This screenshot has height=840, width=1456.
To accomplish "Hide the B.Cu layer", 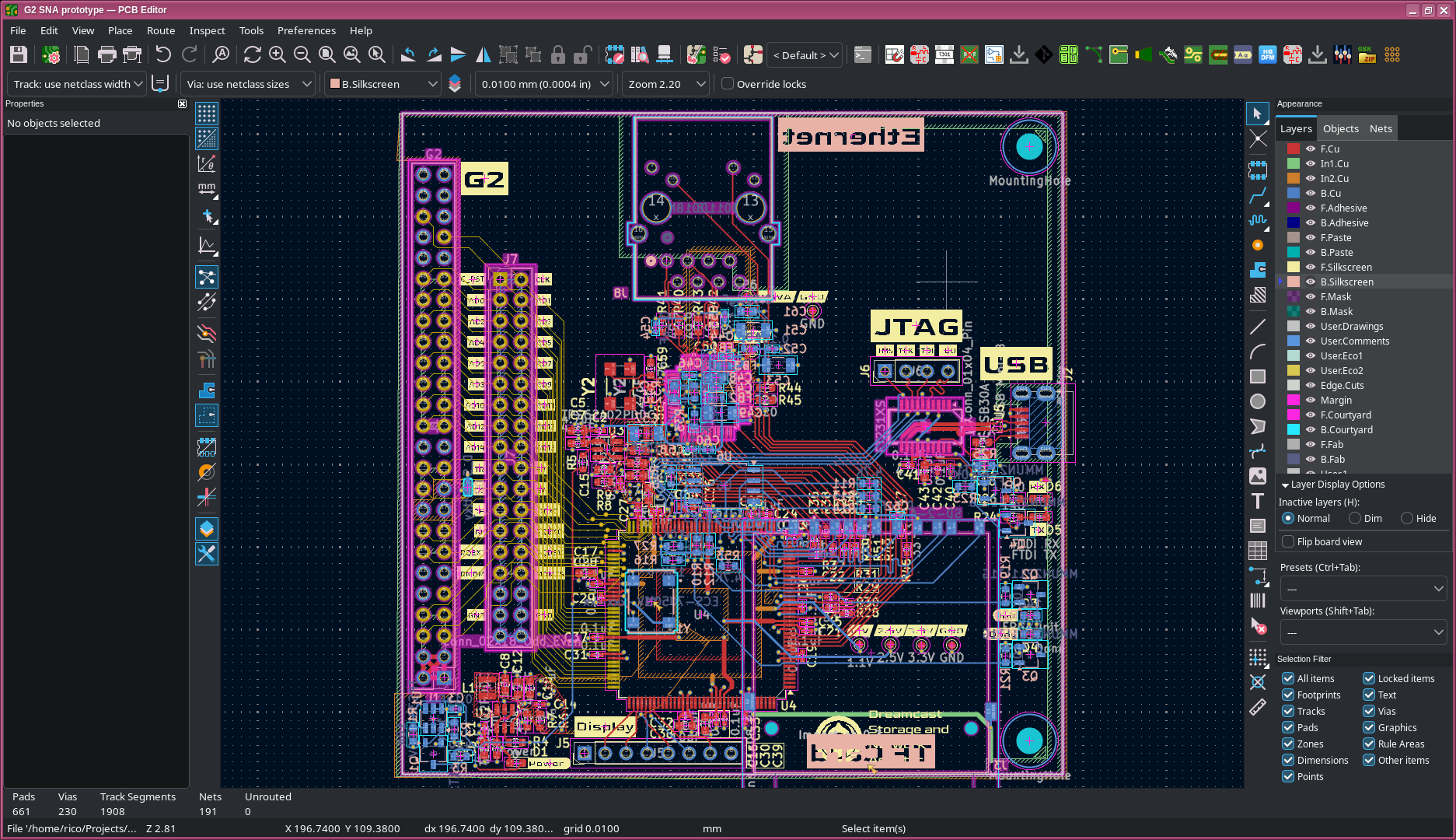I will click(1311, 193).
